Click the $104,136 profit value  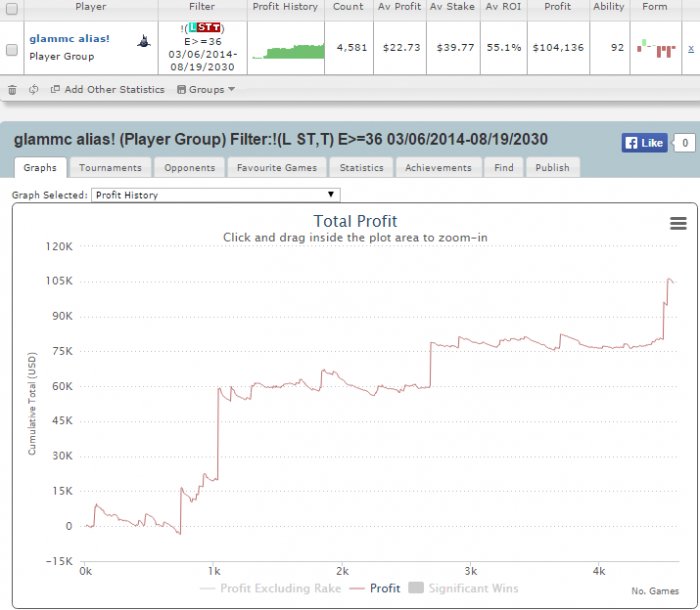click(x=558, y=48)
